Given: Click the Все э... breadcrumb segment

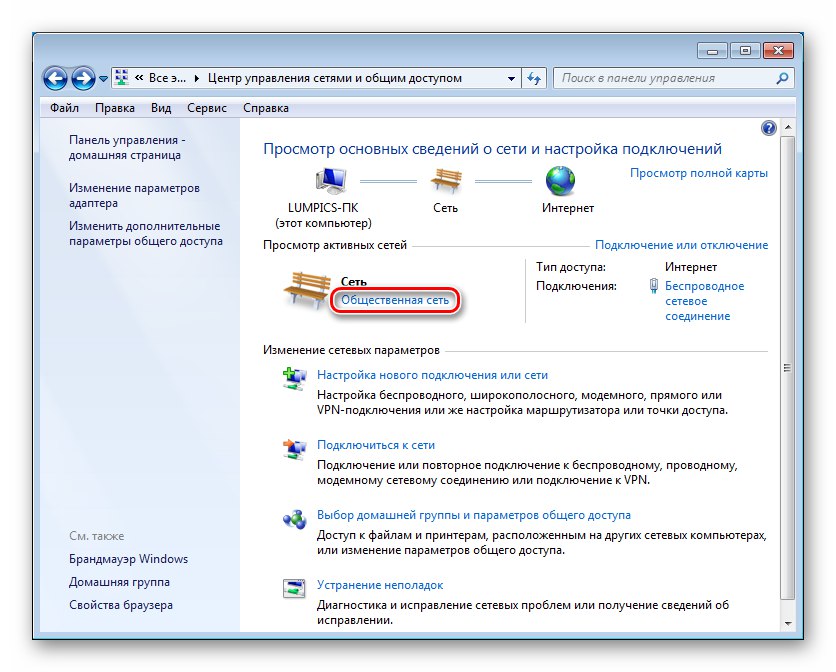Looking at the screenshot, I should (x=167, y=78).
